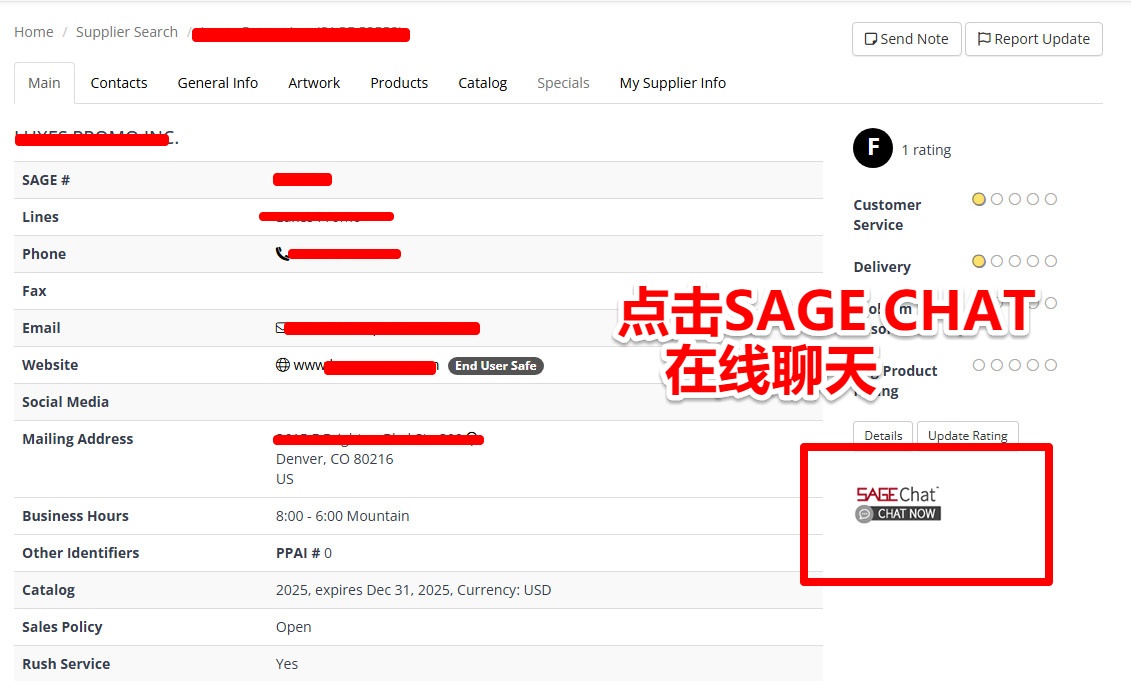Click the "Social Media" row label
Viewport: 1131px width, 681px height.
pos(66,402)
